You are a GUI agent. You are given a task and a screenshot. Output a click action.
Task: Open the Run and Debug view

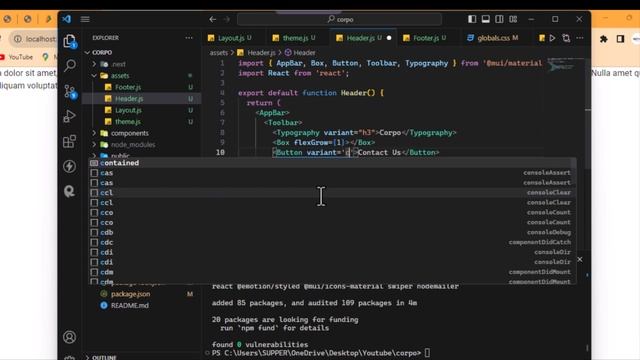coord(70,116)
